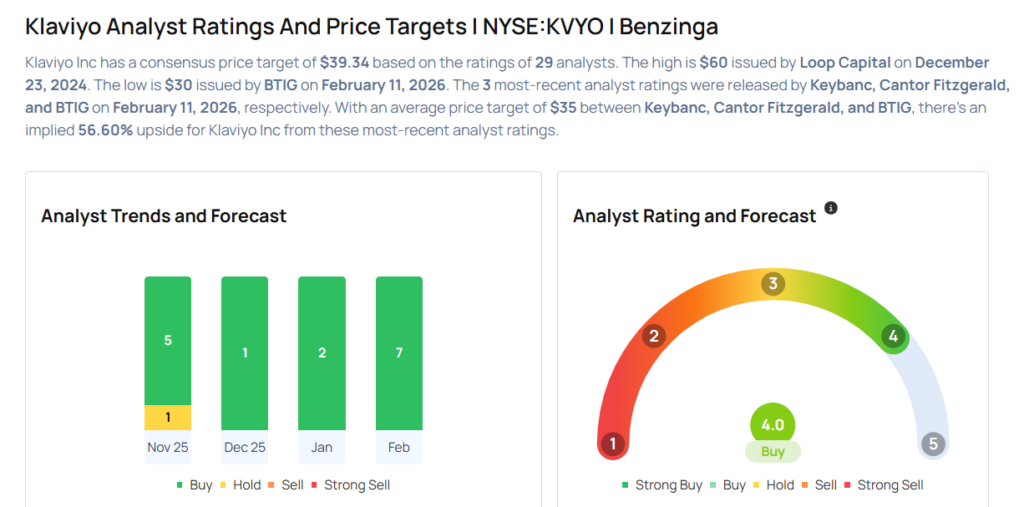The width and height of the screenshot is (1024, 507).
Task: Click the gauge marker numbered 3
Action: pyautogui.click(x=772, y=284)
